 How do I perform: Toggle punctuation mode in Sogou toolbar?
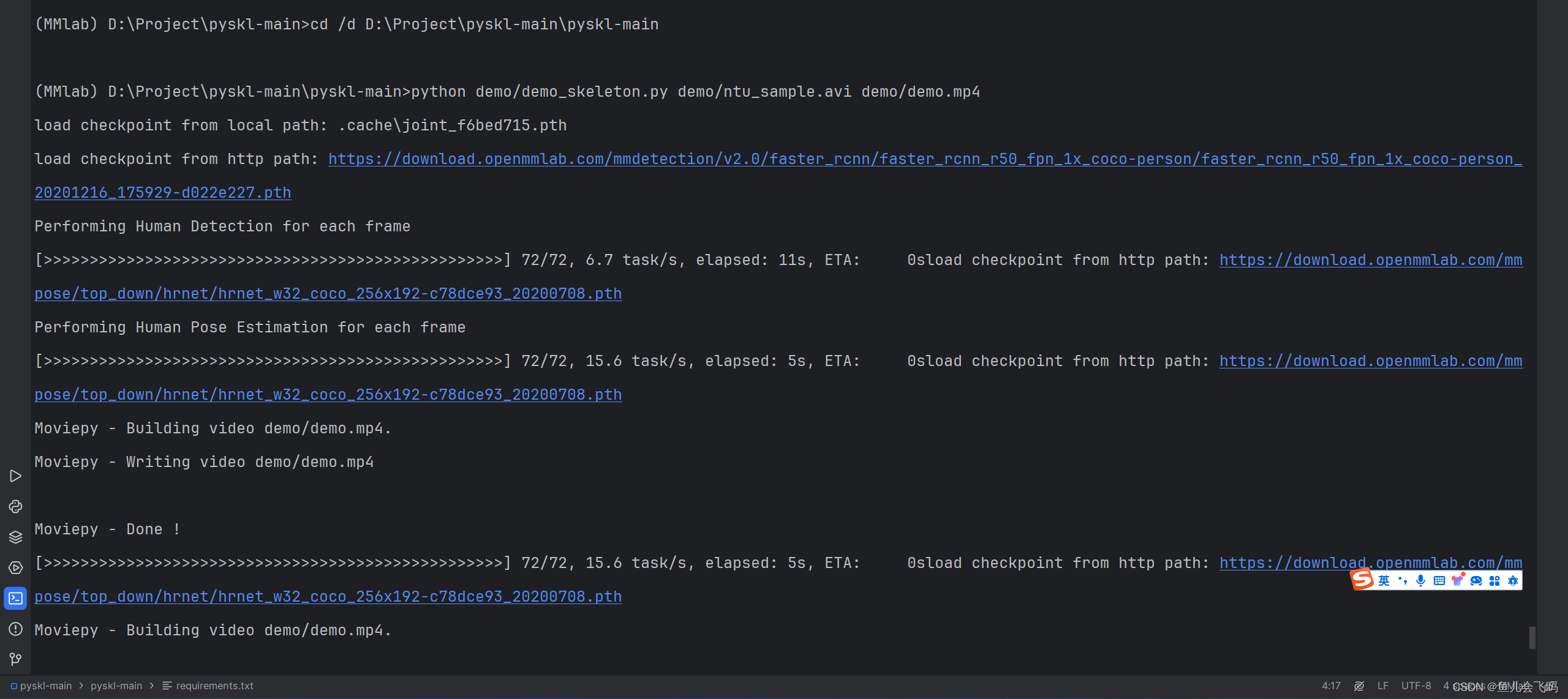(x=1403, y=580)
